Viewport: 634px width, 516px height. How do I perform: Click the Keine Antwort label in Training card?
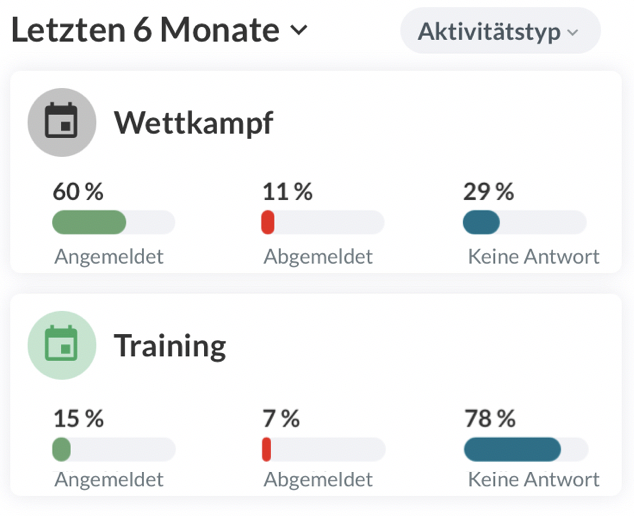tap(533, 480)
